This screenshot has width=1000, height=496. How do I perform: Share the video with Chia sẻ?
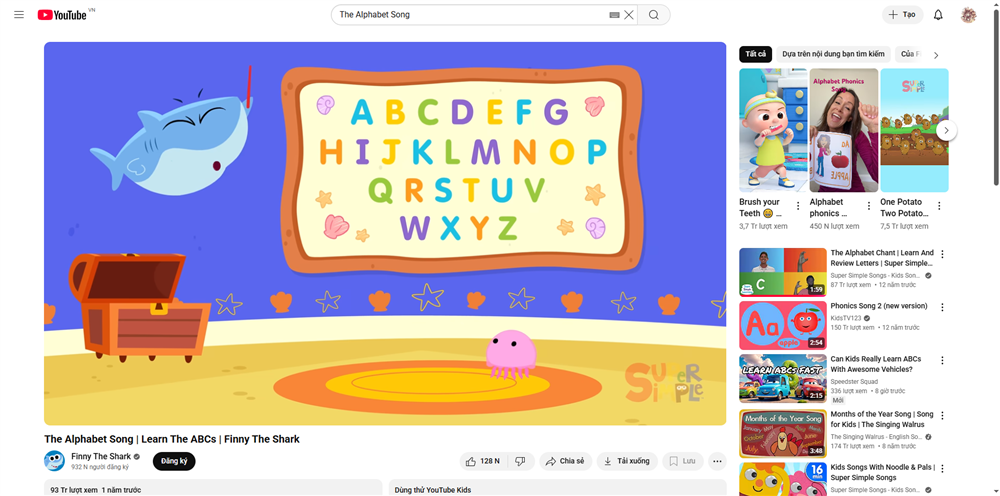[x=566, y=461]
